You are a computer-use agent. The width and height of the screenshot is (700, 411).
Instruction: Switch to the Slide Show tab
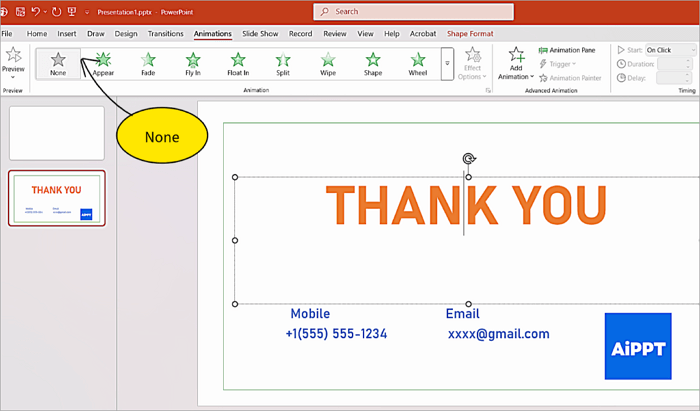click(260, 33)
